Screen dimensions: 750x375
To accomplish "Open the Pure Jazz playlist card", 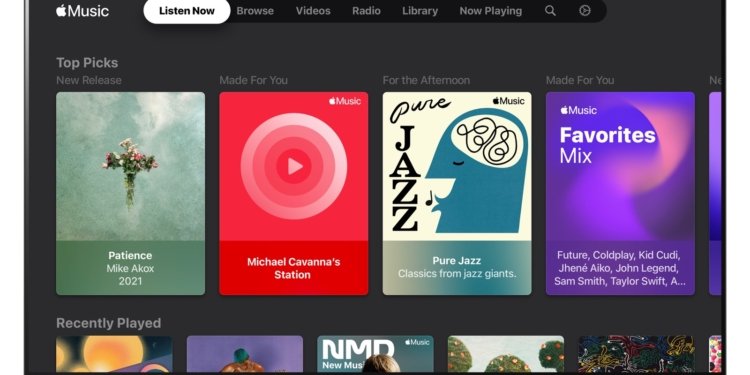I will (457, 193).
